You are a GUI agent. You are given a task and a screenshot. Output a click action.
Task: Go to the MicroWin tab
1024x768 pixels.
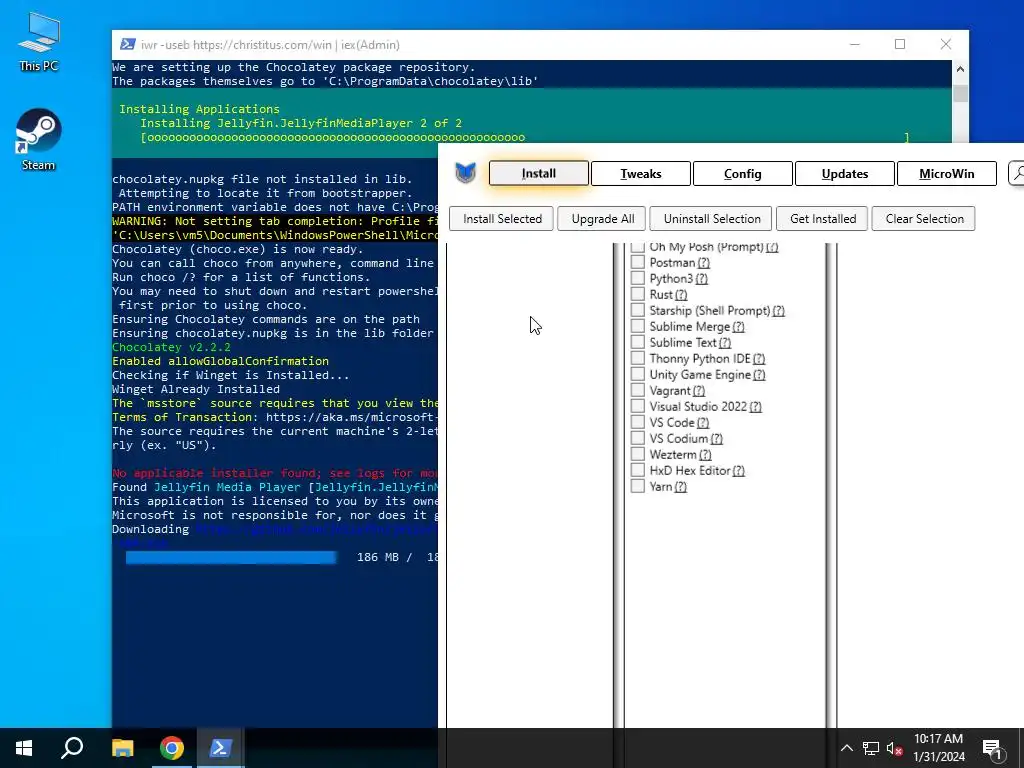(x=947, y=174)
